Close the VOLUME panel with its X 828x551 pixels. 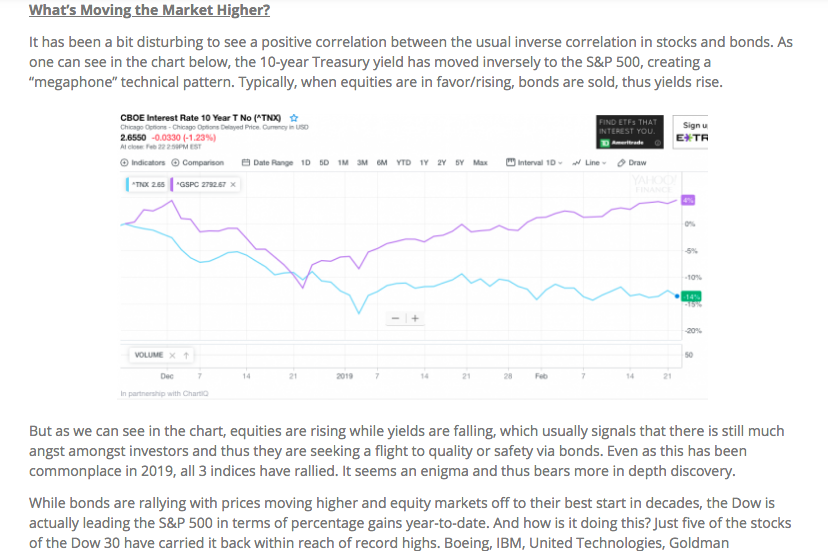[x=173, y=355]
